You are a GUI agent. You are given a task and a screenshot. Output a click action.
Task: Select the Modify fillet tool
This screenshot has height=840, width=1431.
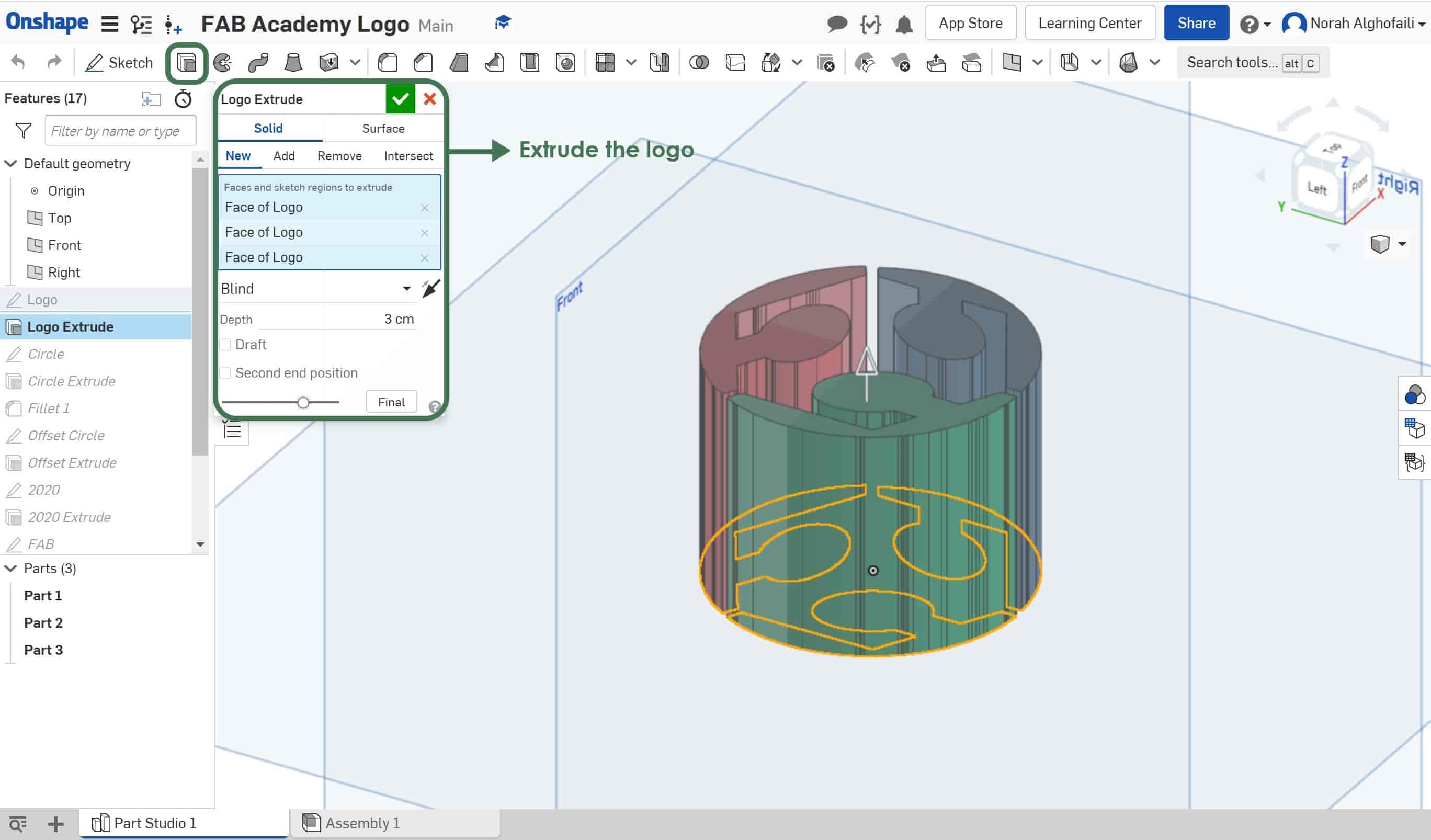pyautogui.click(x=865, y=62)
